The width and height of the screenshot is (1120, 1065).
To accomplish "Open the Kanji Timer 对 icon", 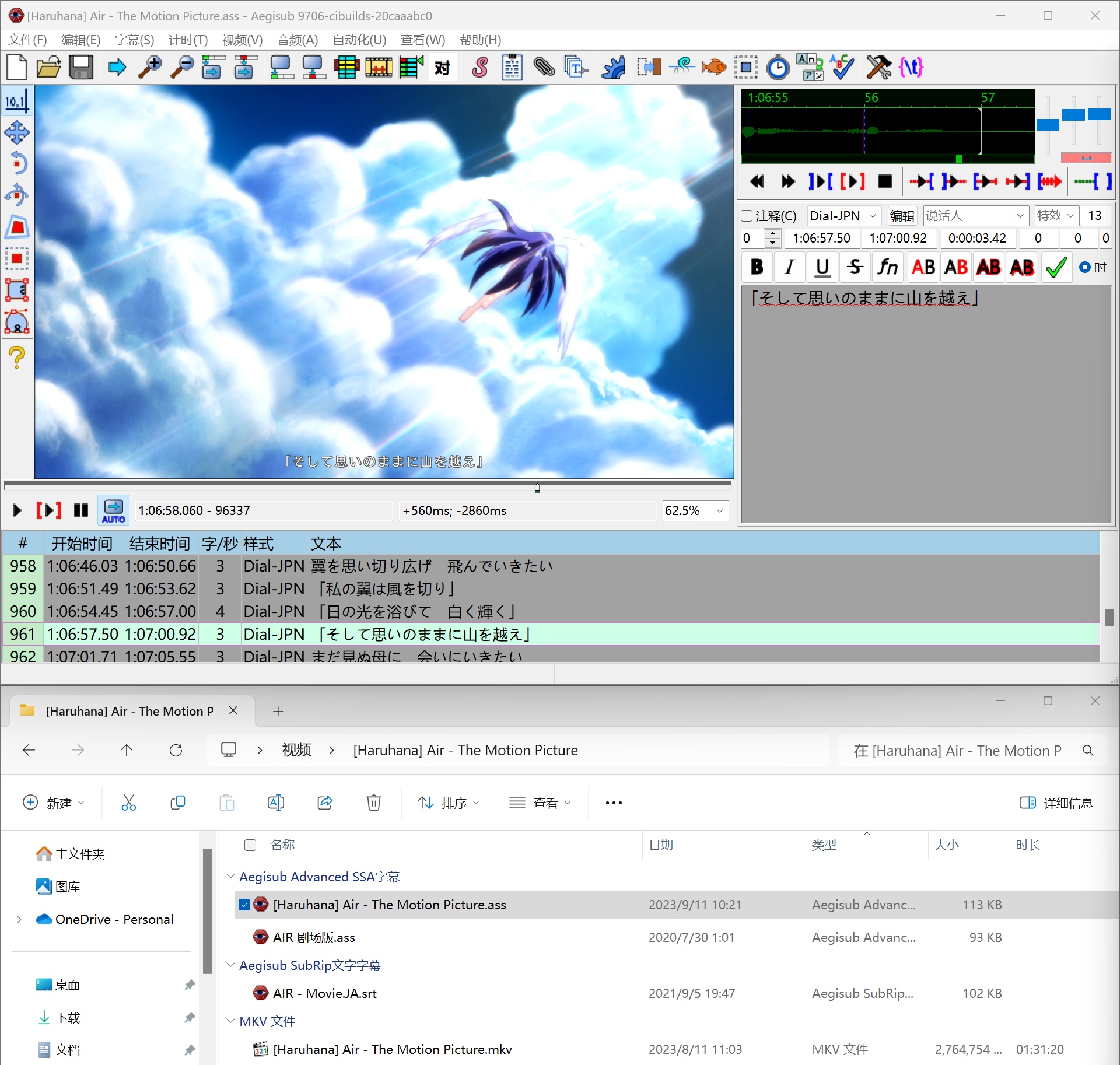I will (443, 67).
